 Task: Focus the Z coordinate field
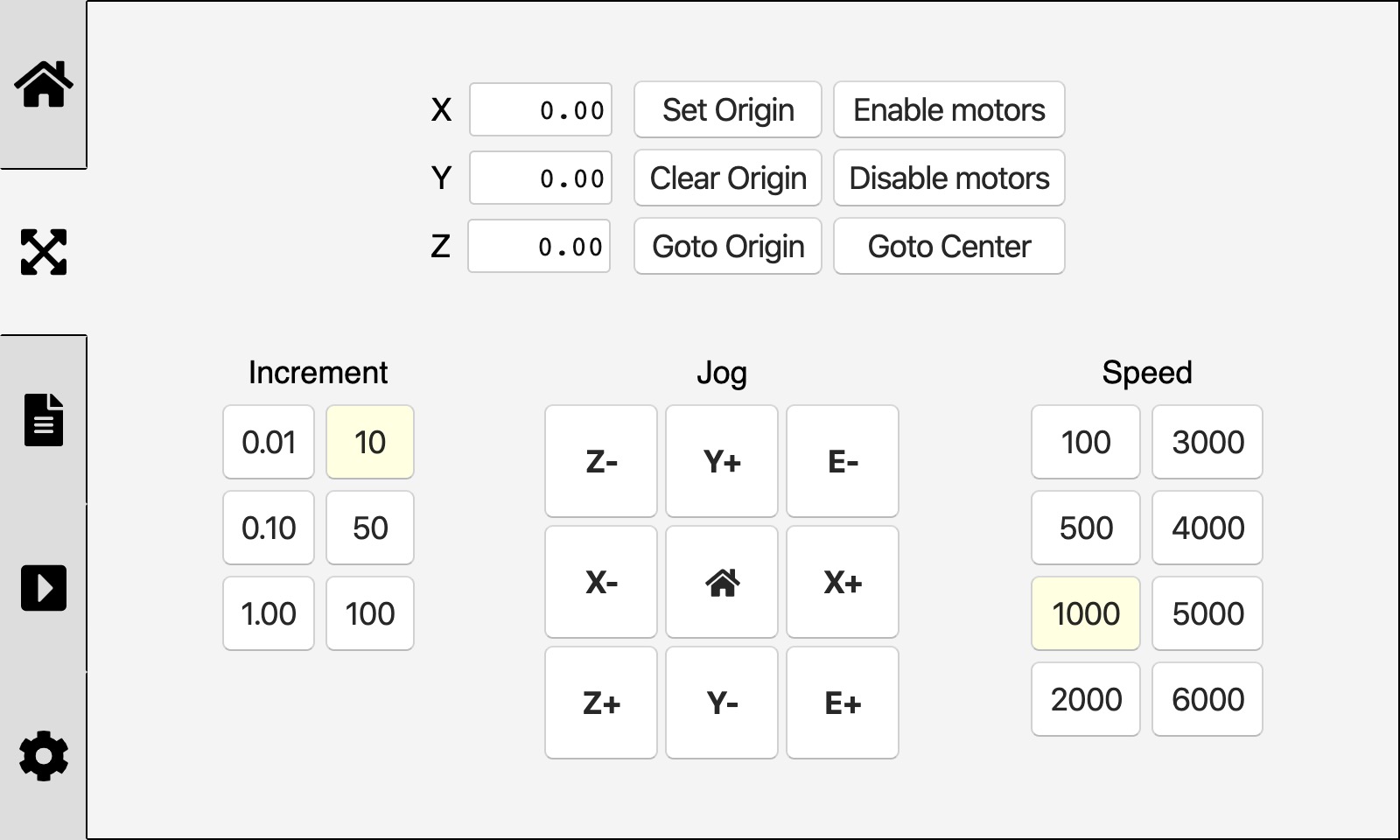pos(539,247)
